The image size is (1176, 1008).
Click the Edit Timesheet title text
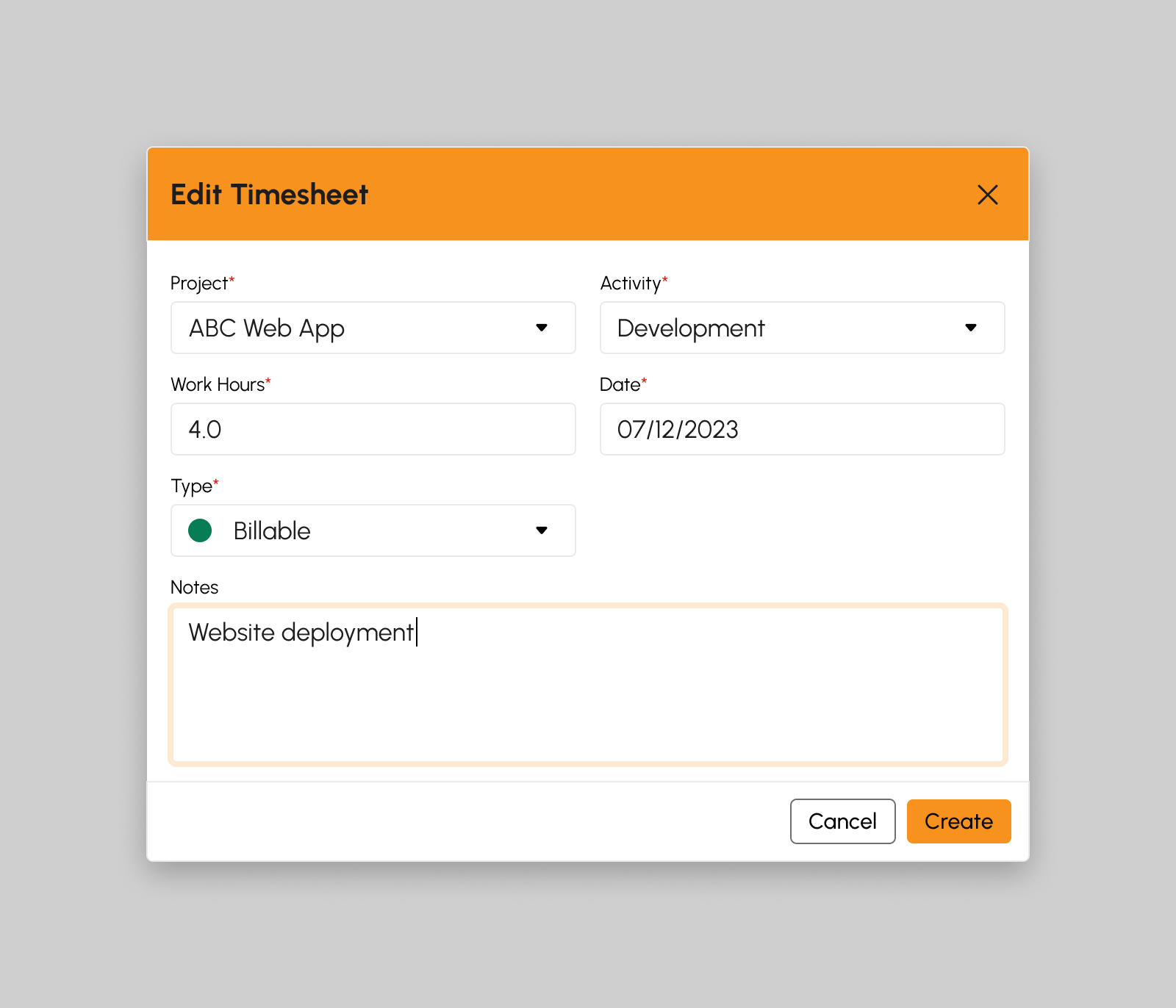click(x=269, y=195)
